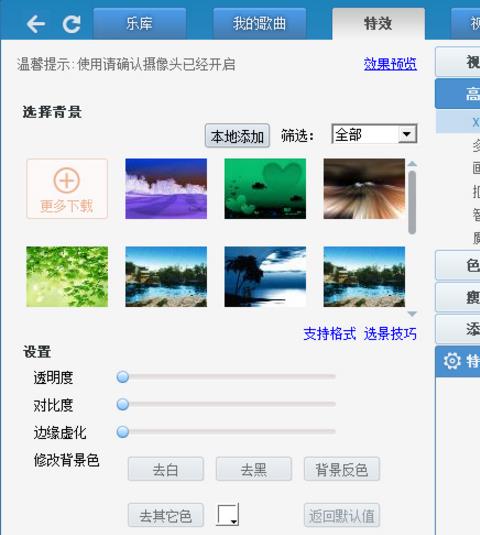The height and width of the screenshot is (535, 480).
Task: Open the 选景技巧 link
Action: pyautogui.click(x=390, y=333)
